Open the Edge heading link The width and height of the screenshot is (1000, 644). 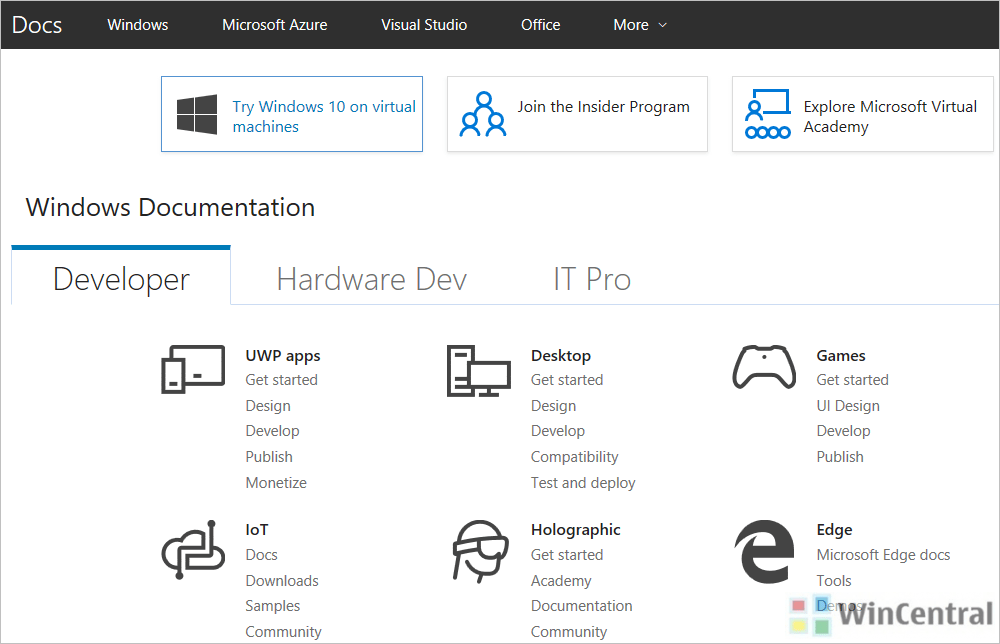834,530
